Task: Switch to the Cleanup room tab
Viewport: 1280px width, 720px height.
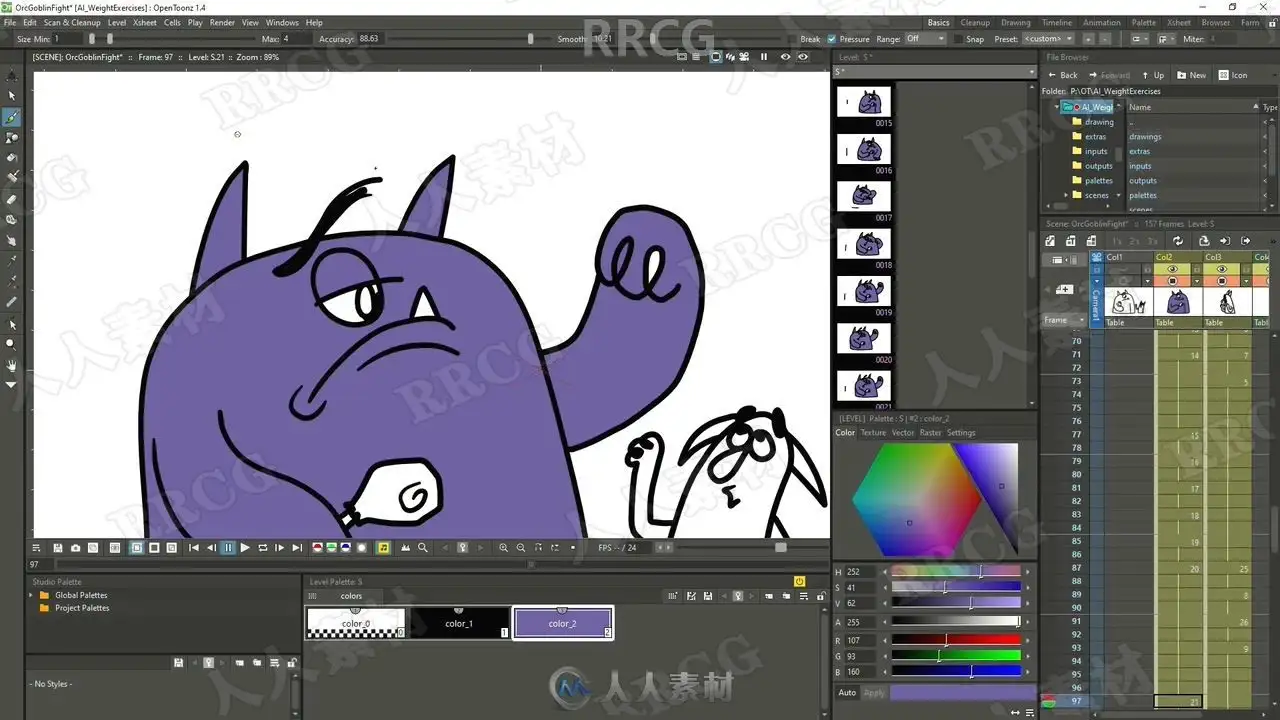Action: click(975, 22)
